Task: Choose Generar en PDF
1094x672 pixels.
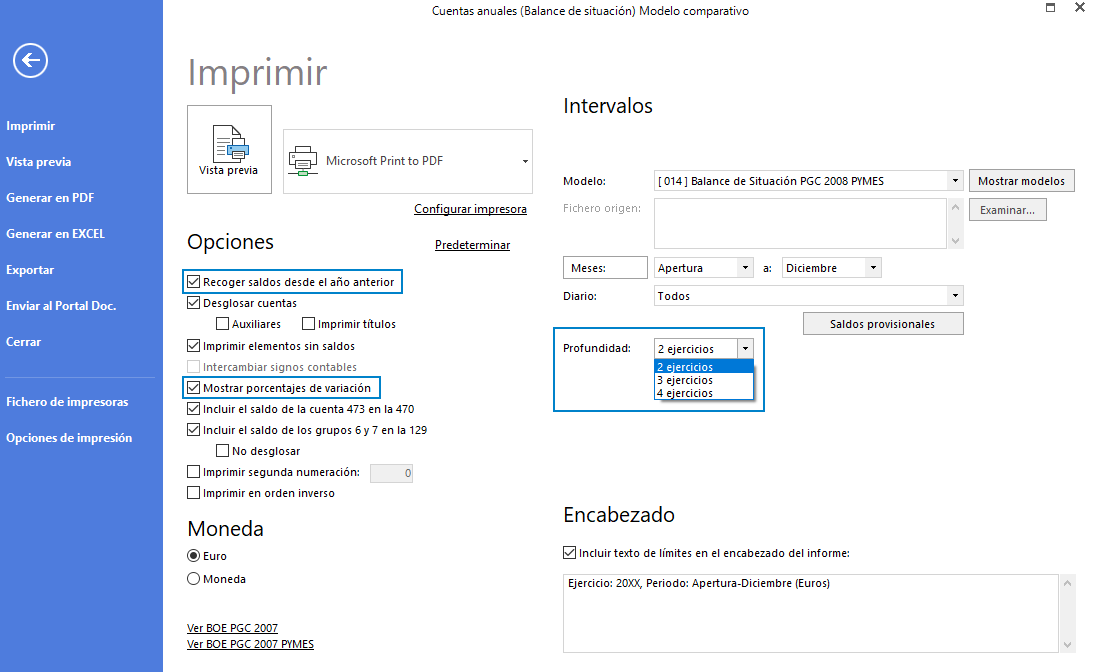Action: (x=50, y=198)
